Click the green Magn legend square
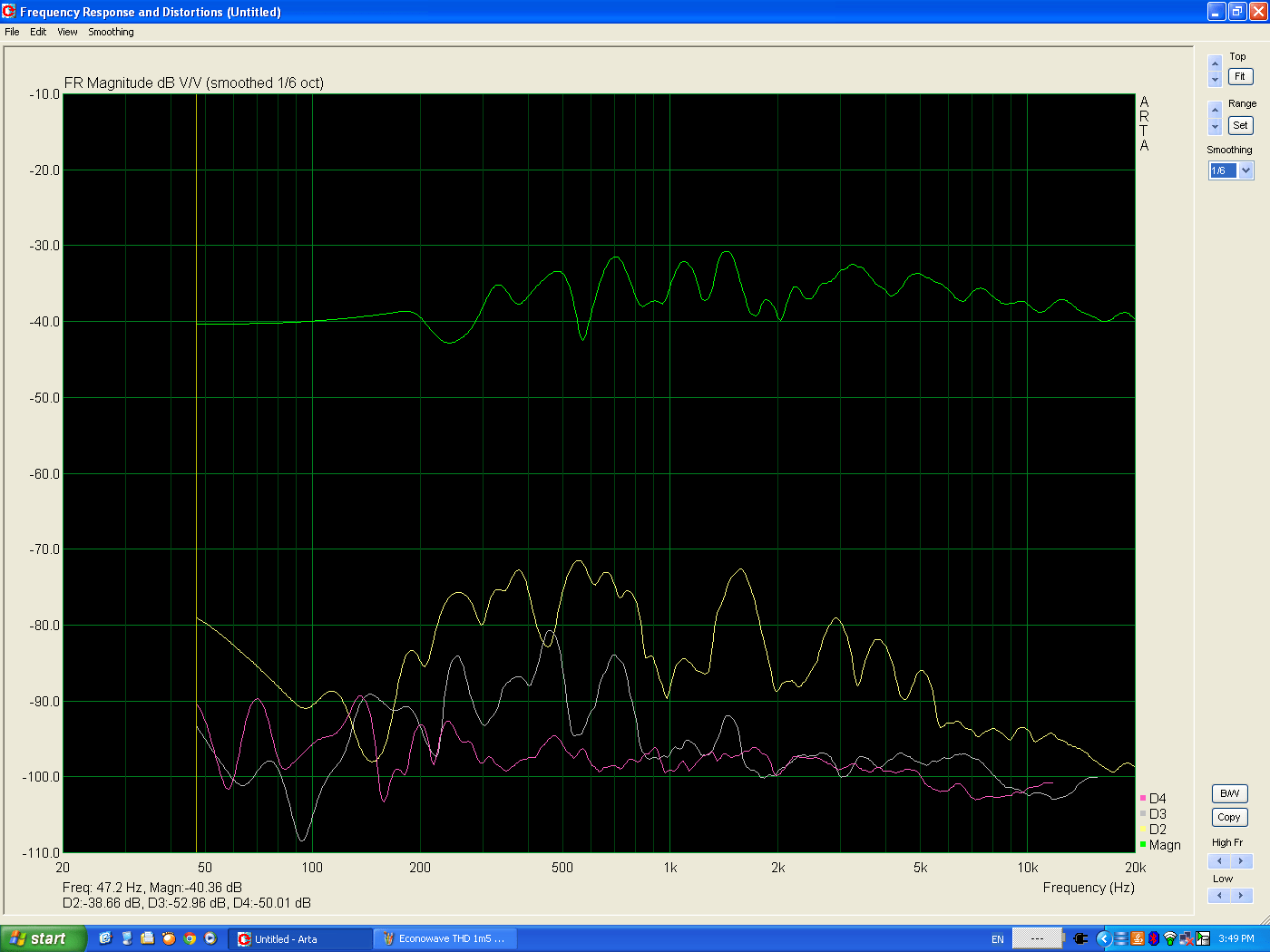Screen dimensions: 1270x952 [1143, 845]
